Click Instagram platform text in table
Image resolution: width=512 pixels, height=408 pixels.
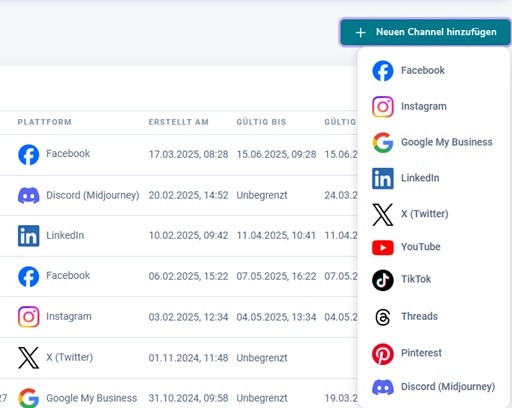tap(69, 316)
